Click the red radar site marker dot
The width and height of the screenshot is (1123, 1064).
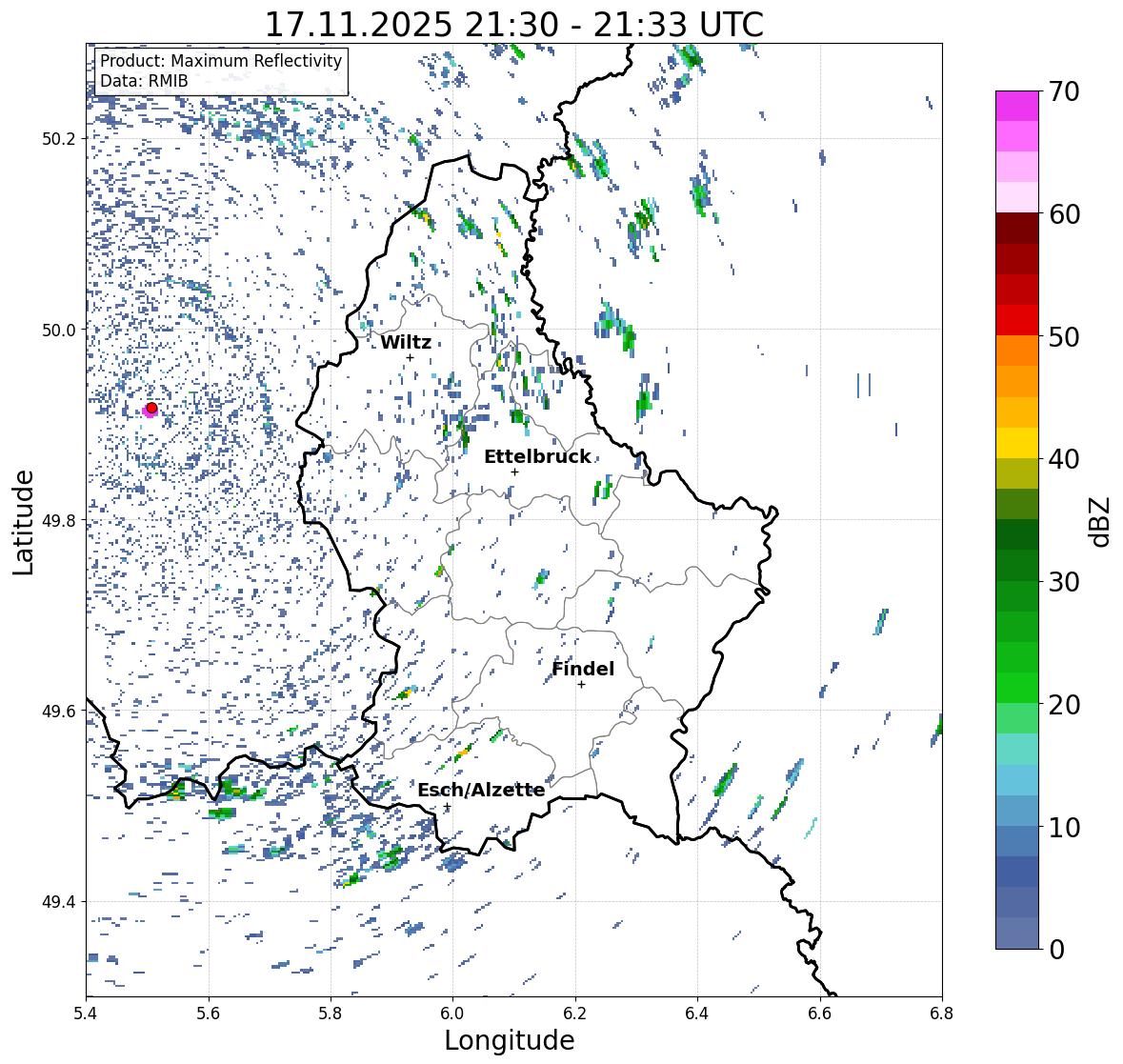(x=151, y=408)
